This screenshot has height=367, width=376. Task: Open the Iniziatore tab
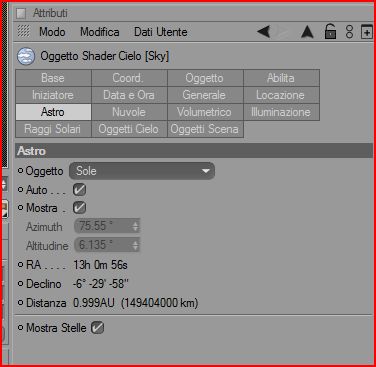[53, 95]
